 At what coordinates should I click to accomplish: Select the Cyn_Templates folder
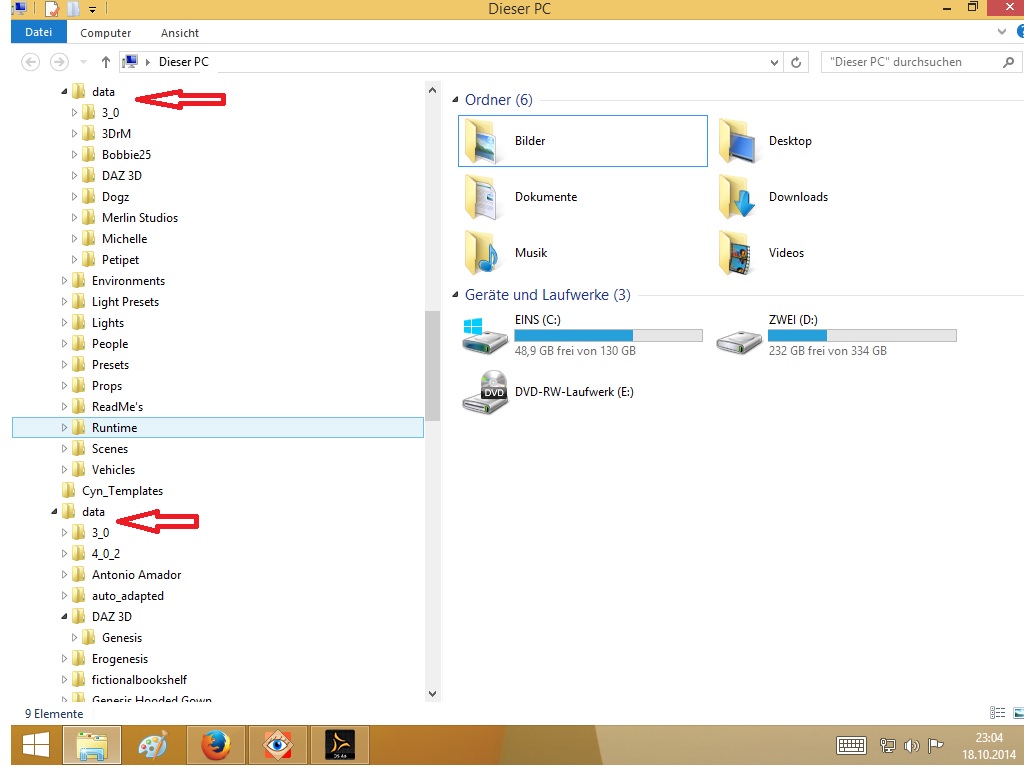(x=122, y=491)
